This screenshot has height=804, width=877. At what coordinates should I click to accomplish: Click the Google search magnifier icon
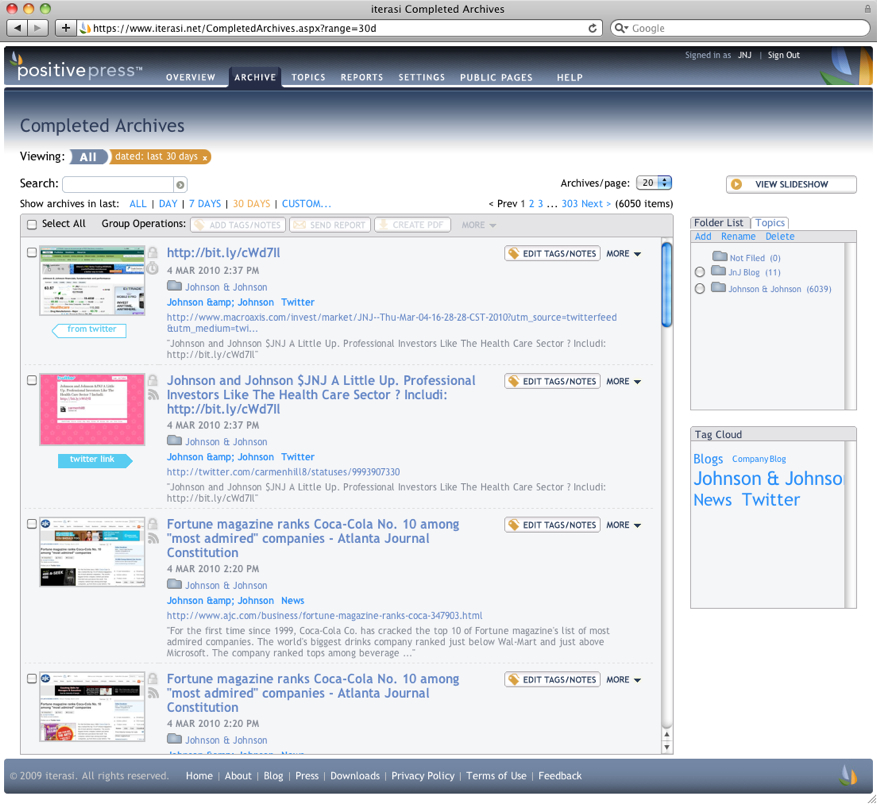click(621, 28)
